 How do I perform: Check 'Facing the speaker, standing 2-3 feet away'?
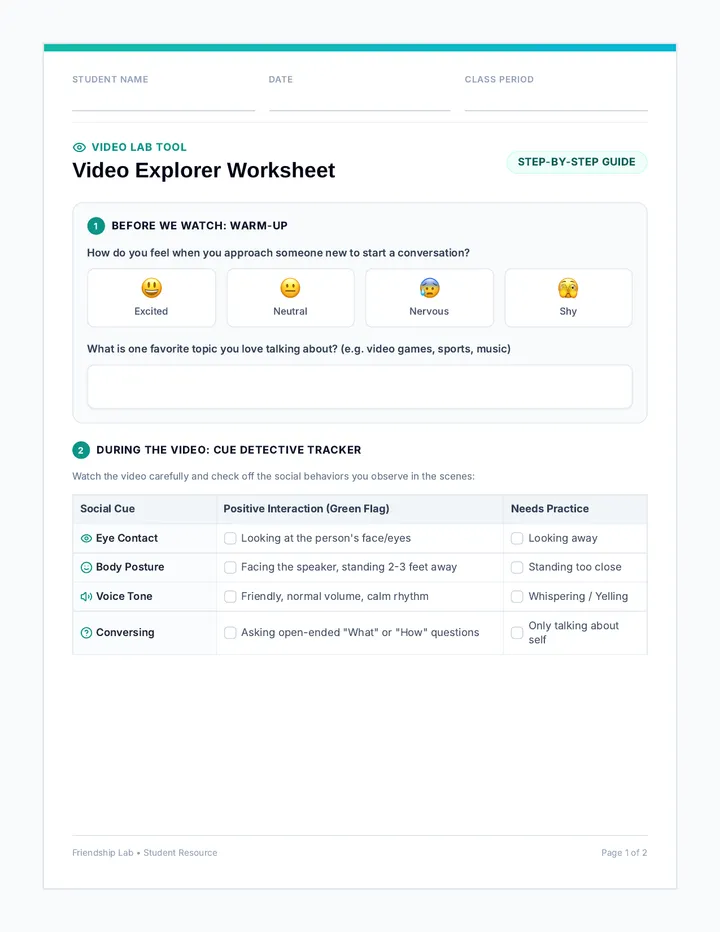tap(230, 567)
